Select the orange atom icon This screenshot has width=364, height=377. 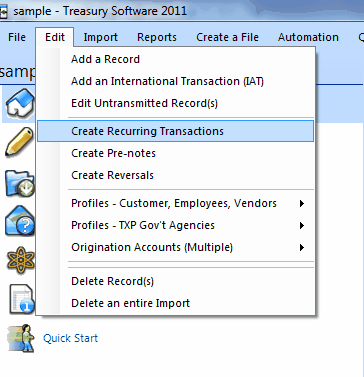pos(20,260)
